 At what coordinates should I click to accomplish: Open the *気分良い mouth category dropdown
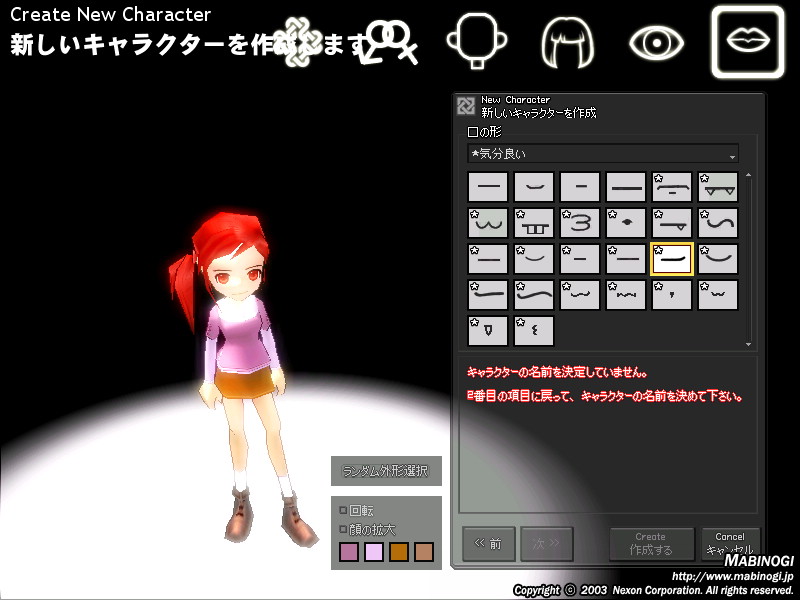point(603,154)
